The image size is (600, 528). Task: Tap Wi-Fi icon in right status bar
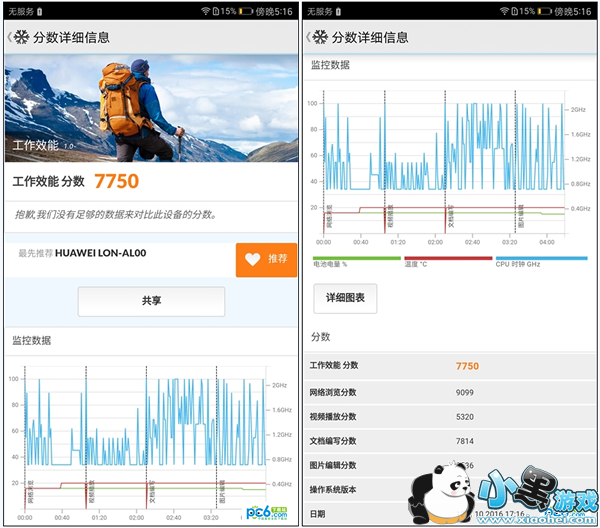click(x=504, y=11)
